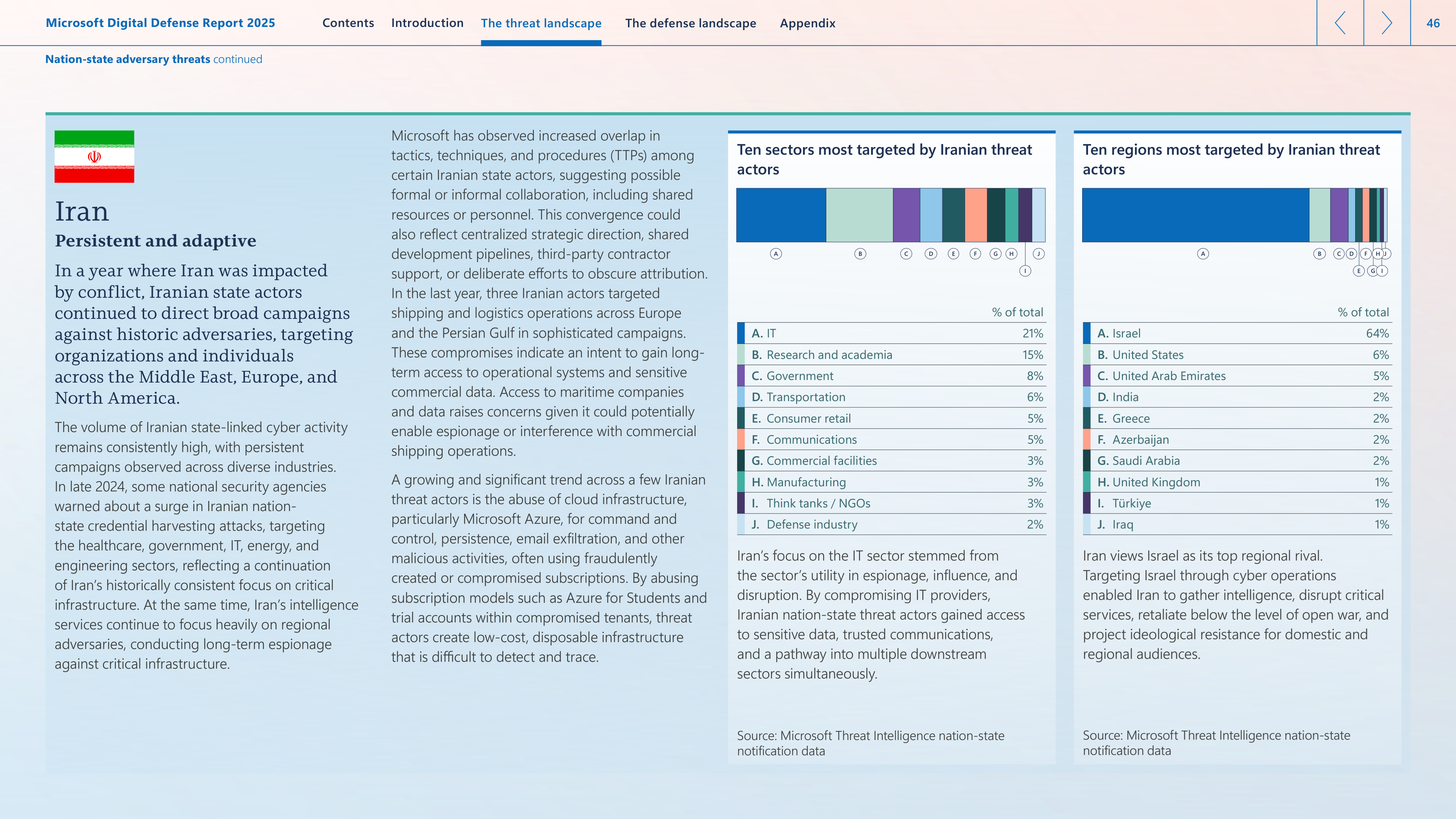Select the 'I. Think tanks / NGOs' row label

click(x=811, y=503)
